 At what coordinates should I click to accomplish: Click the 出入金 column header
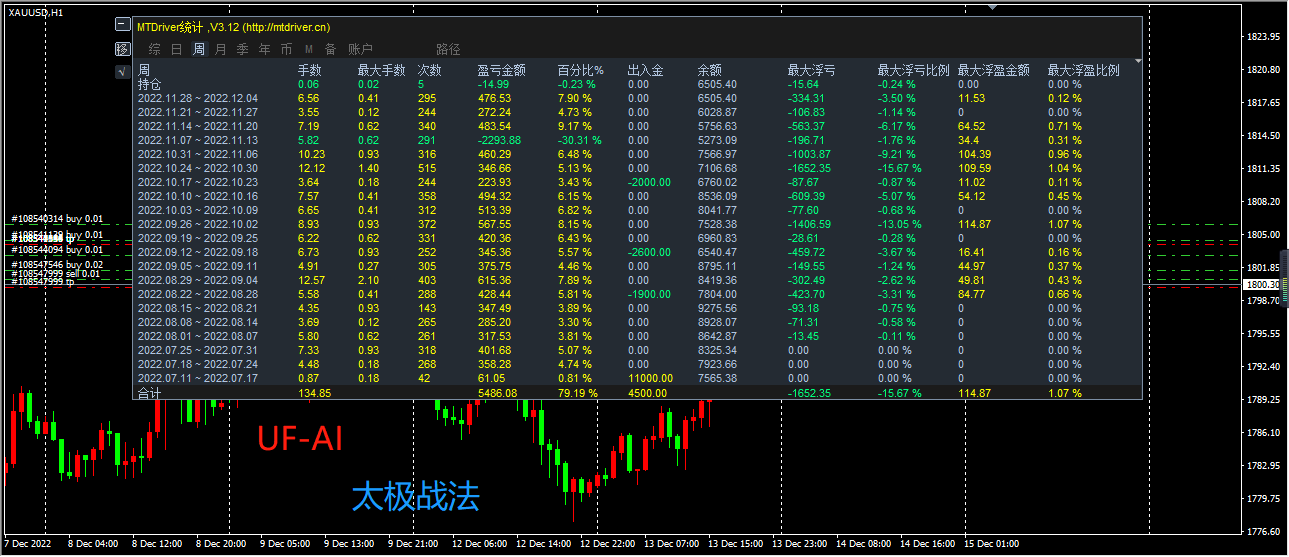click(x=645, y=71)
